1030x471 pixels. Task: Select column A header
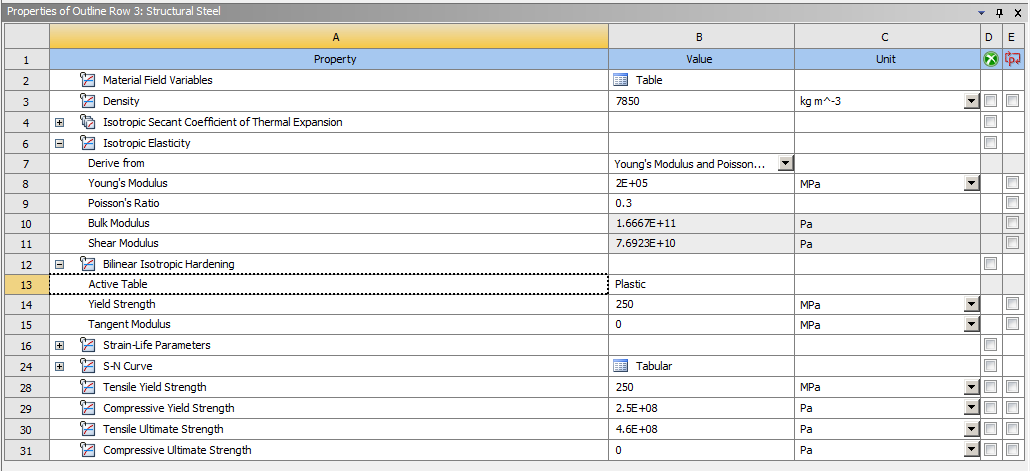[329, 37]
